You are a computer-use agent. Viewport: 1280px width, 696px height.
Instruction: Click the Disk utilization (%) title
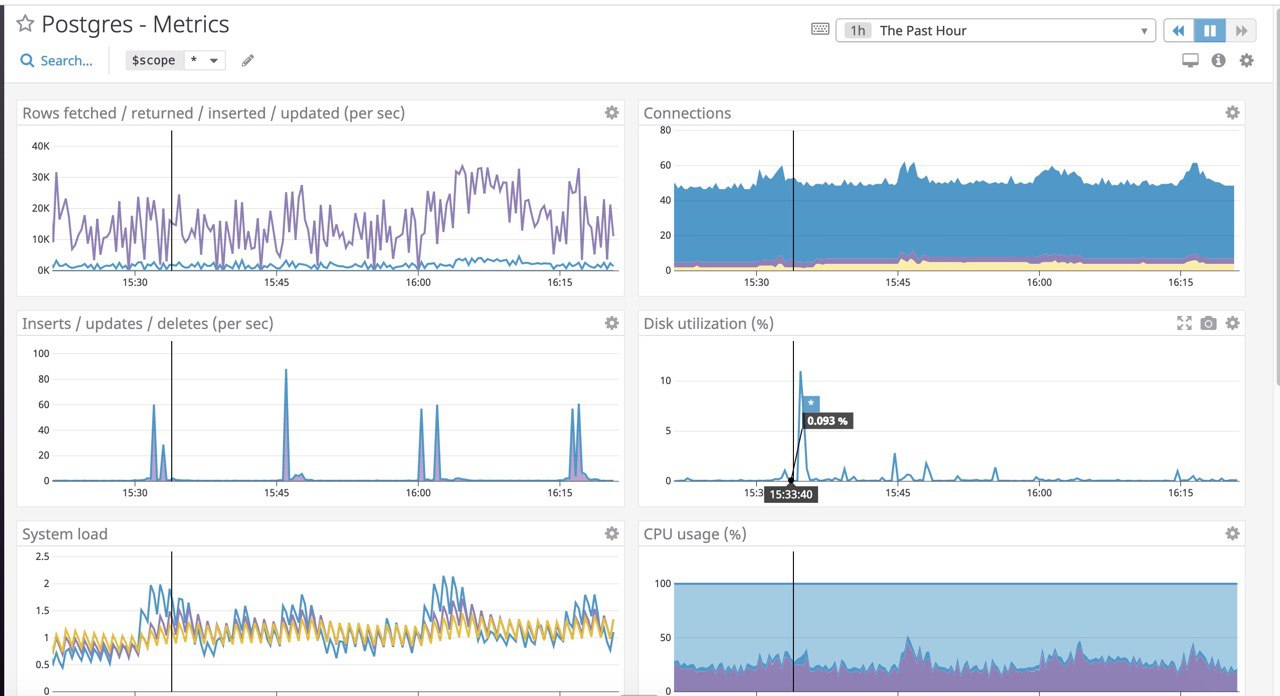click(709, 323)
